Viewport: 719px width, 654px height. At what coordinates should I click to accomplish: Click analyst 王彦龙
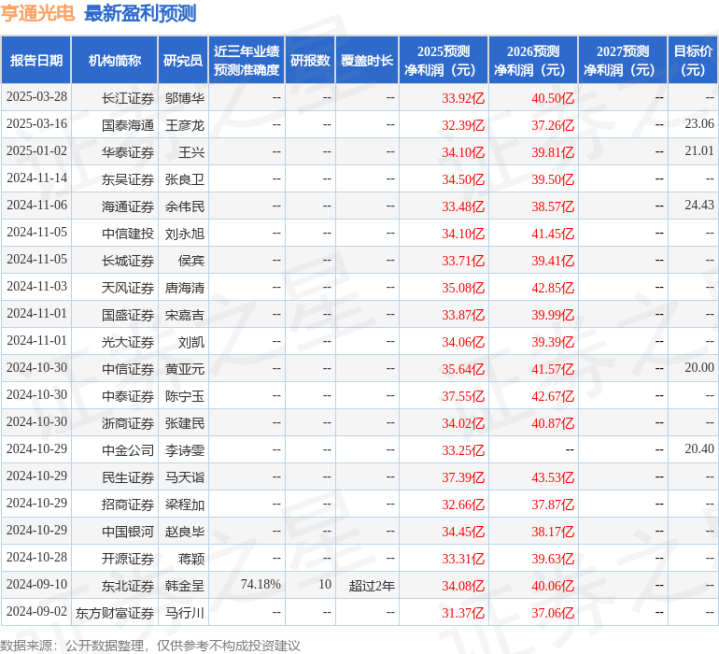click(x=184, y=125)
